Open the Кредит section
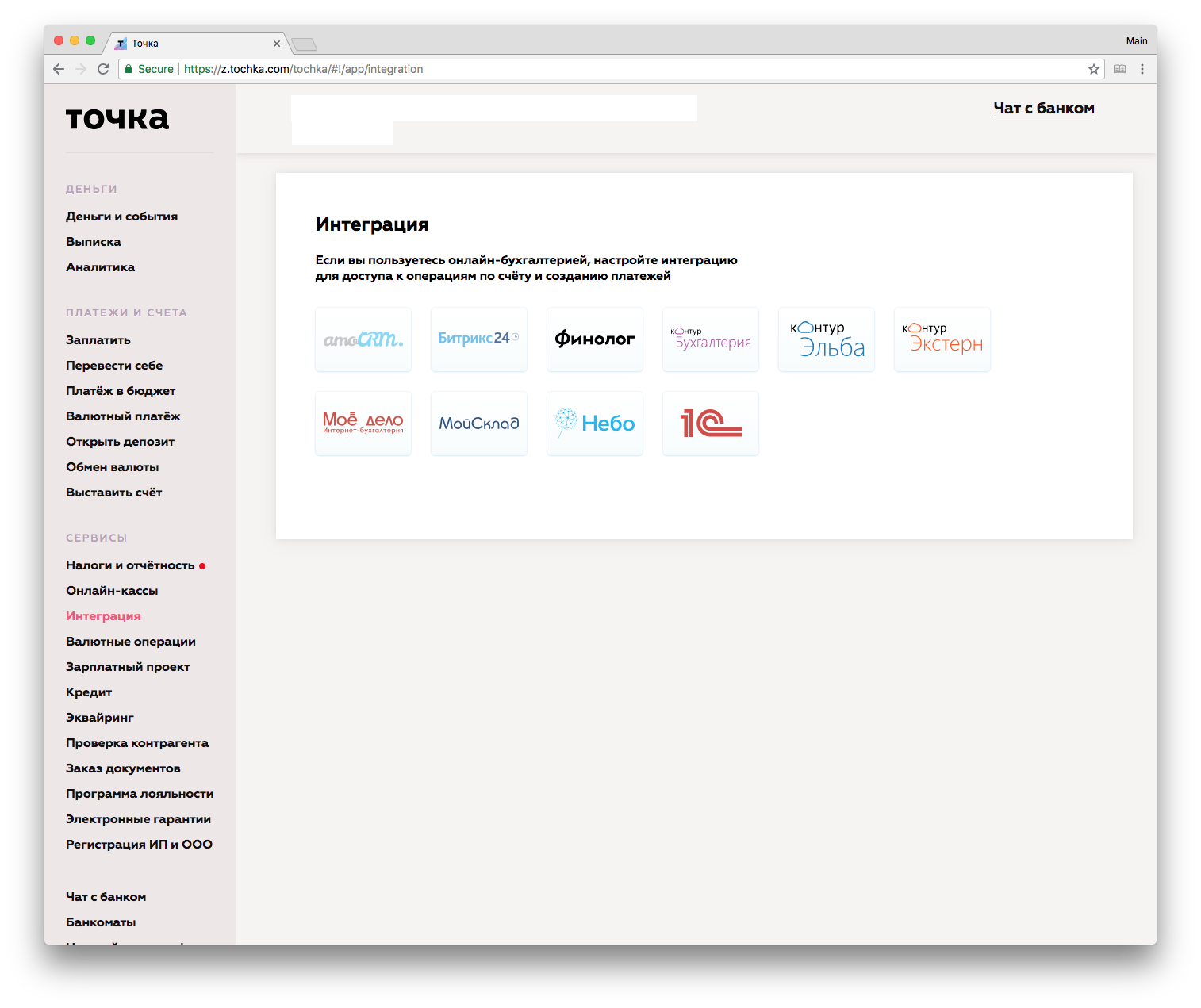1201x1008 pixels. (x=89, y=692)
